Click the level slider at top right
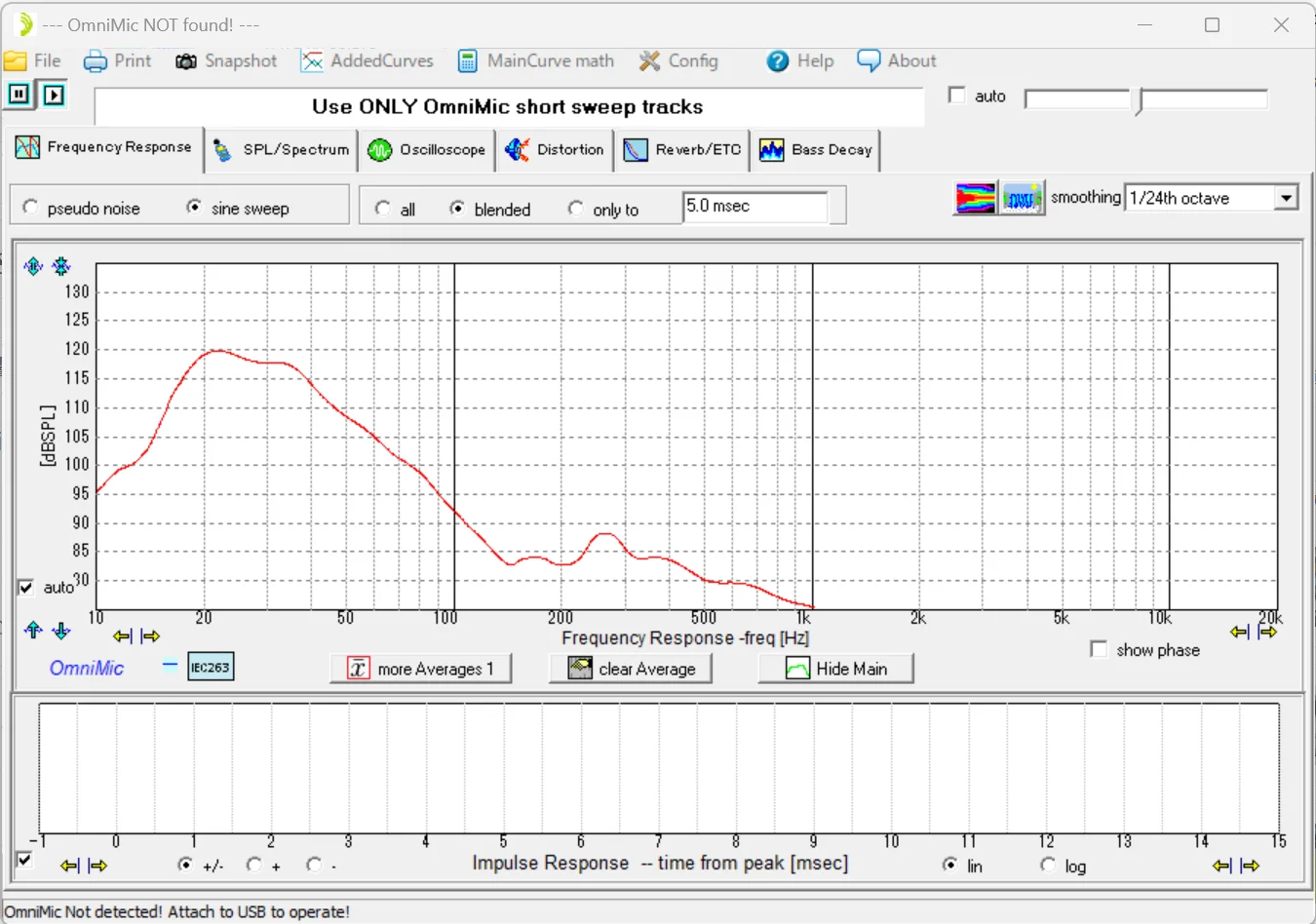Screen dimensions: 1316x924 click(1139, 100)
